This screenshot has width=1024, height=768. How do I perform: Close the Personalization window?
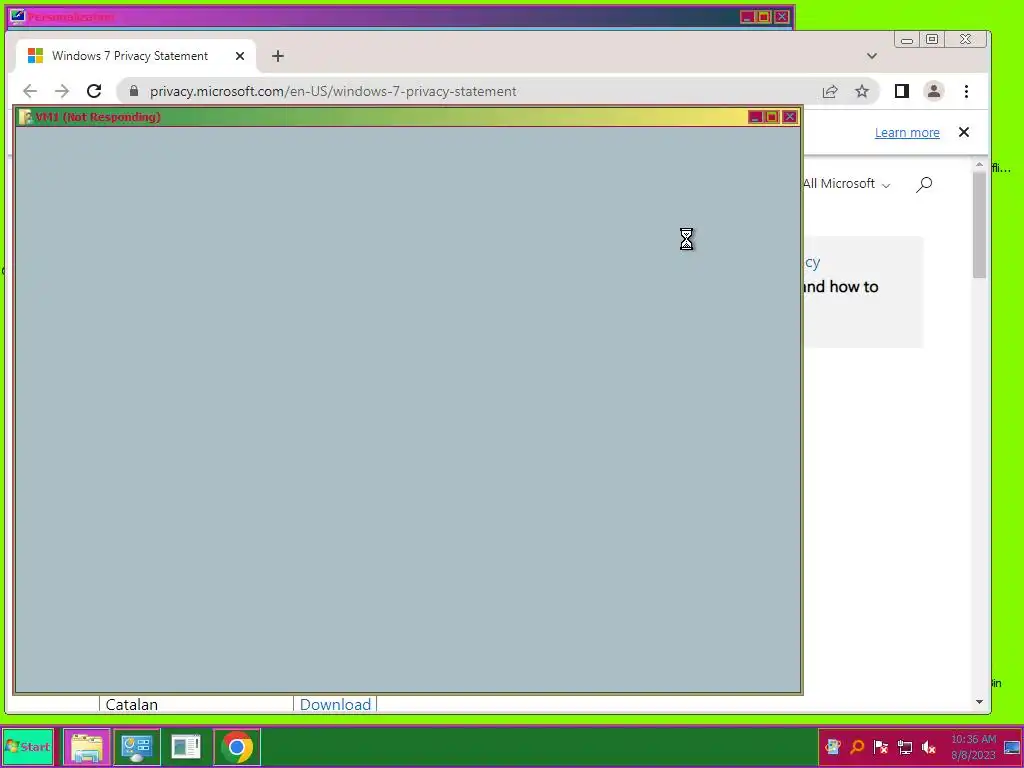(781, 17)
